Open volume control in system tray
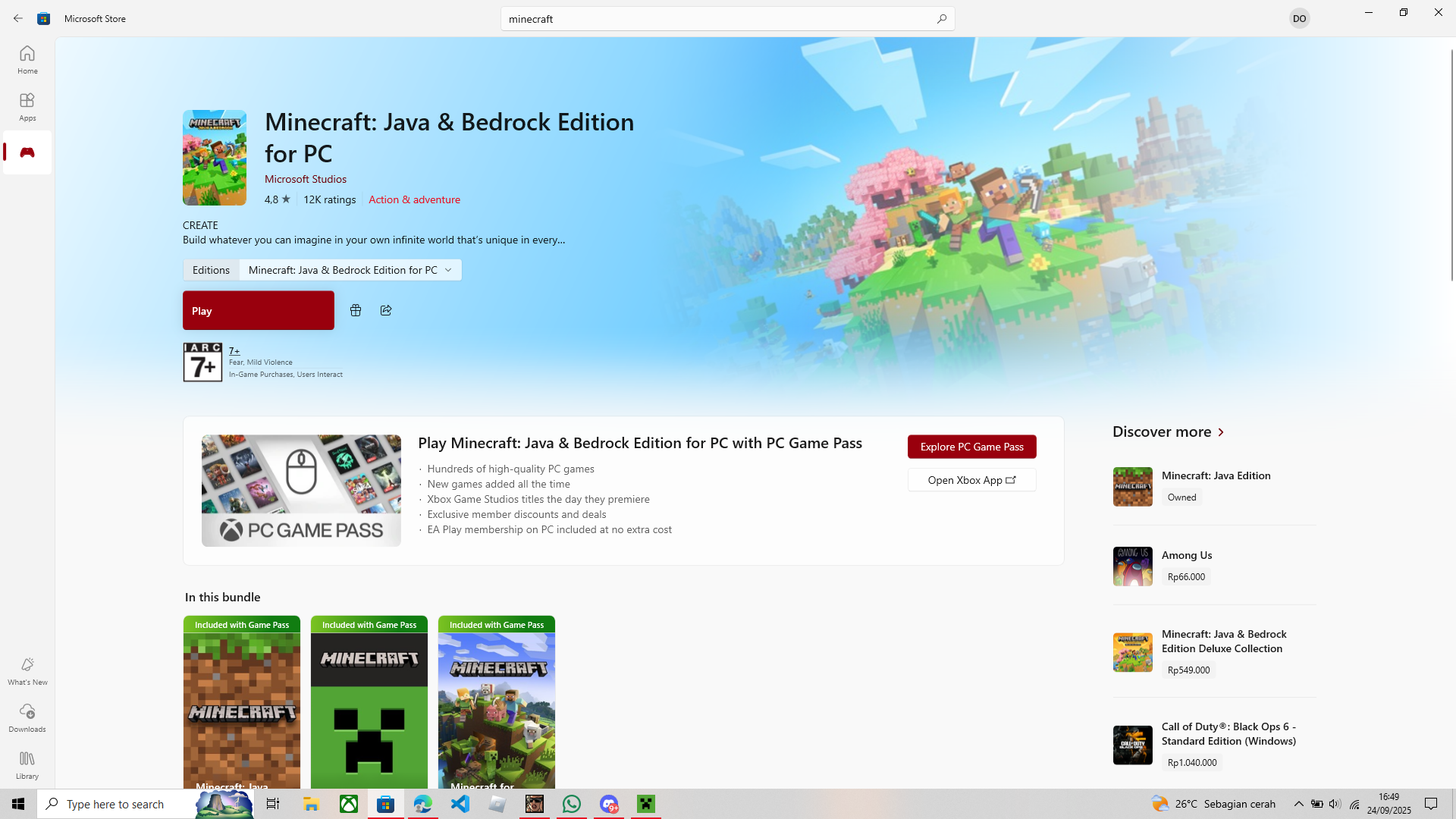 point(1335,804)
